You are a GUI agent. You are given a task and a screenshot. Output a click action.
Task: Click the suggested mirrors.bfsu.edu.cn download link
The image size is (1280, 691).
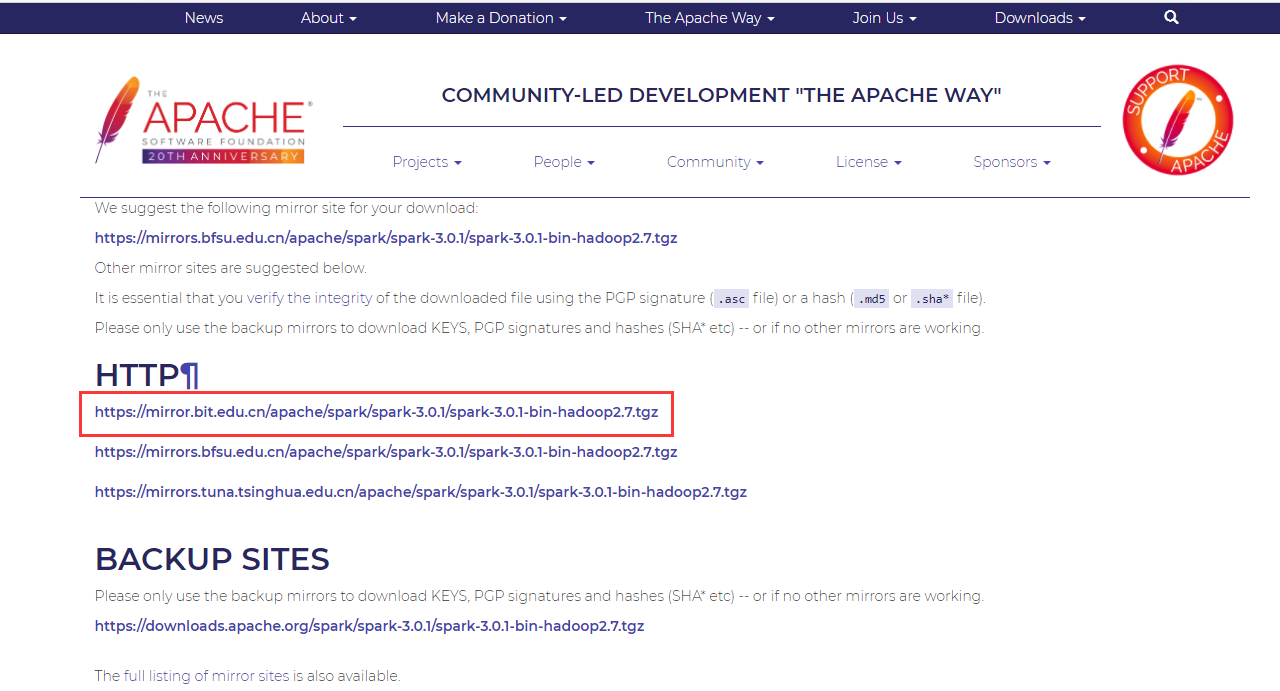(x=386, y=238)
